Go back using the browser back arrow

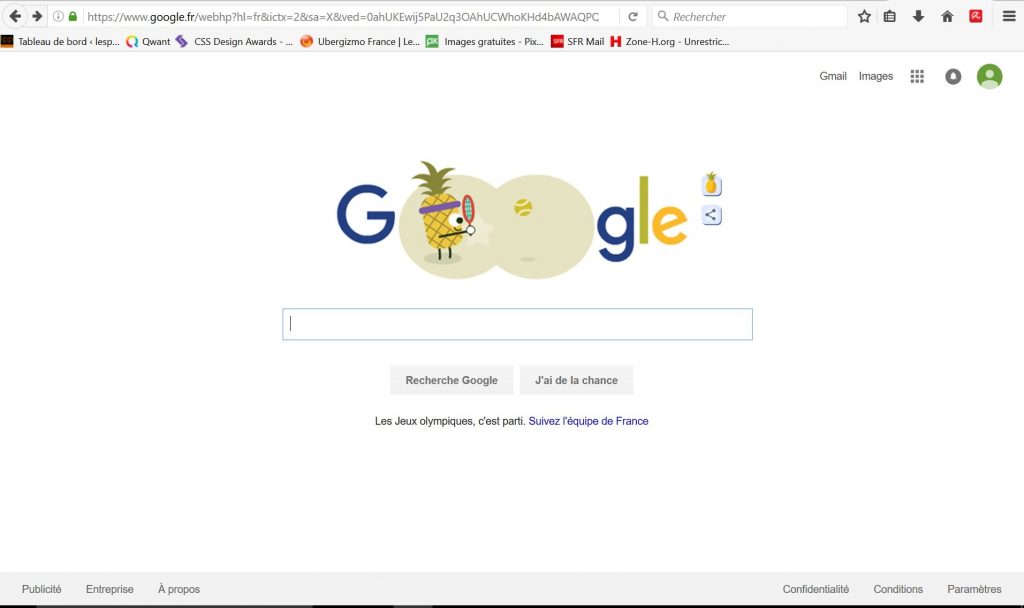pyautogui.click(x=15, y=16)
